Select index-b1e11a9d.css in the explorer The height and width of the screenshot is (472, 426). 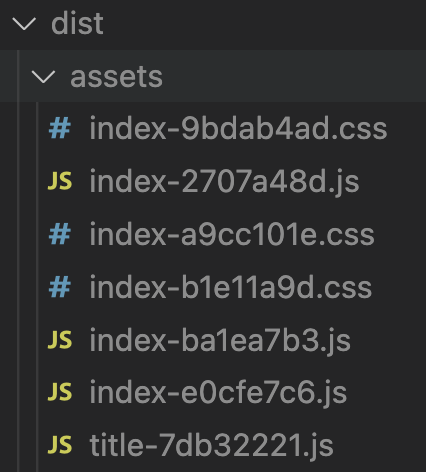pos(230,287)
